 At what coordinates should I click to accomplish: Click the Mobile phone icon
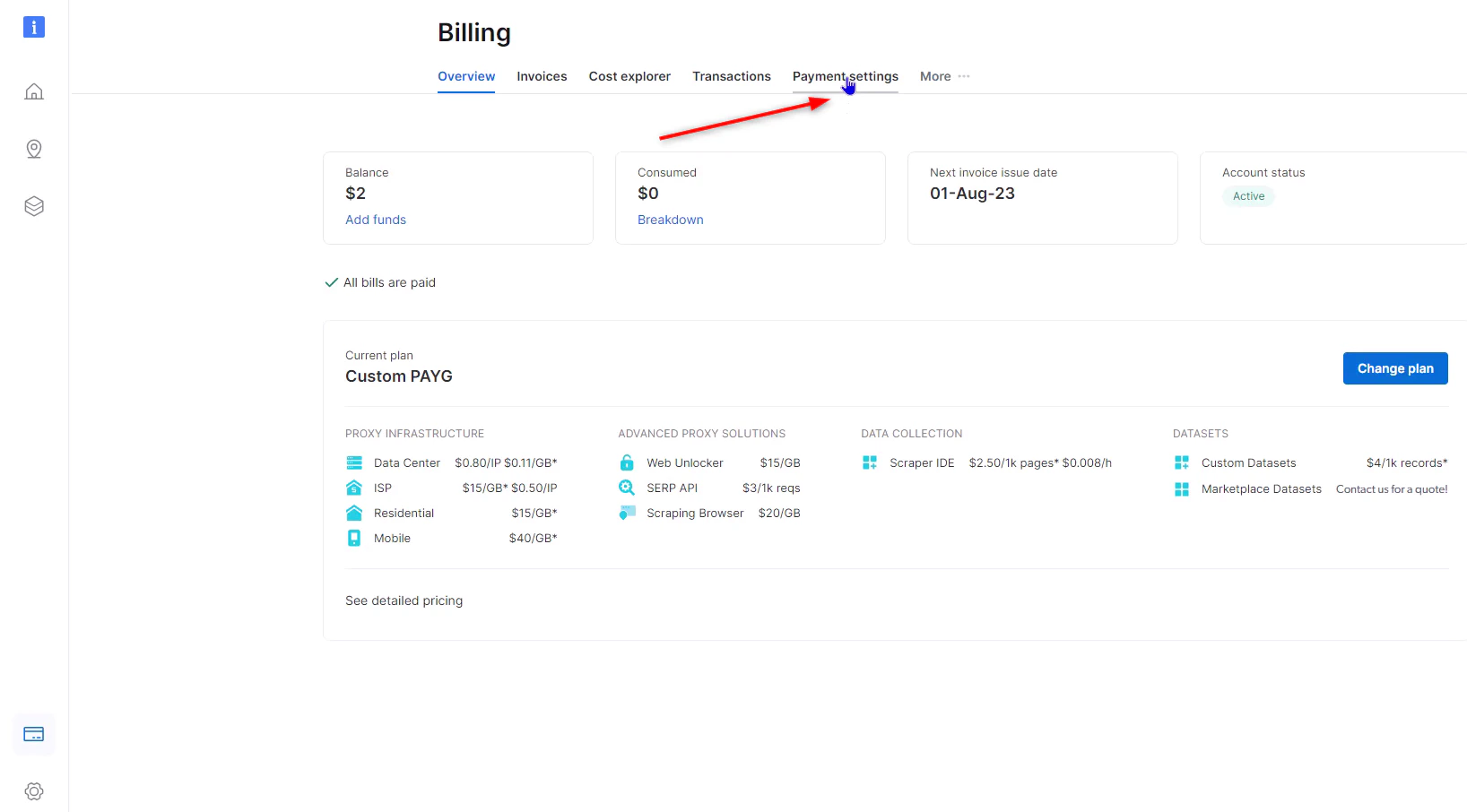click(x=354, y=538)
